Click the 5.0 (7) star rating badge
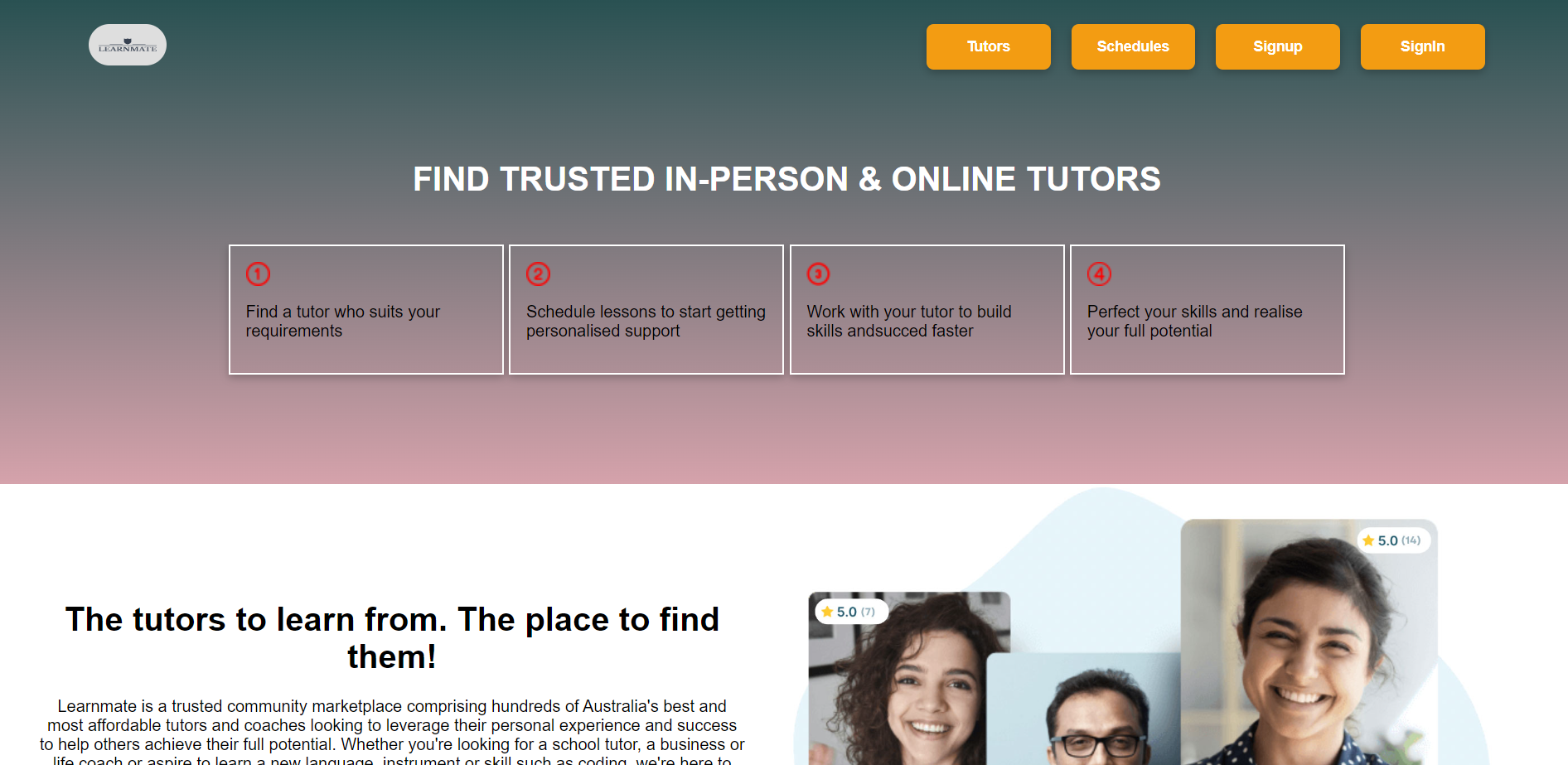Viewport: 1568px width, 765px height. pos(852,612)
